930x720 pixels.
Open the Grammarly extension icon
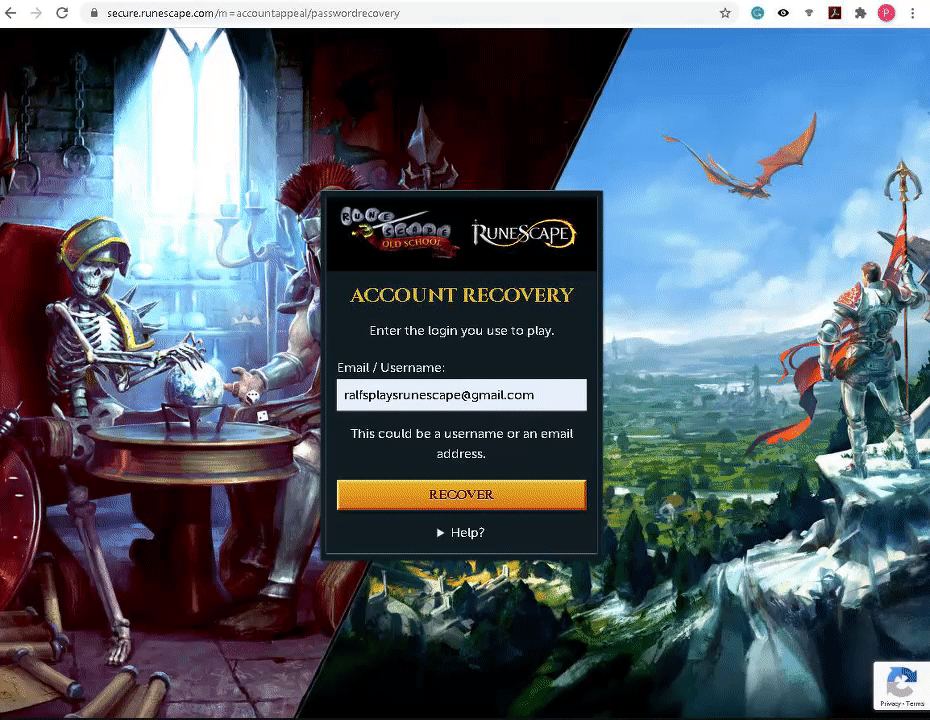click(757, 13)
